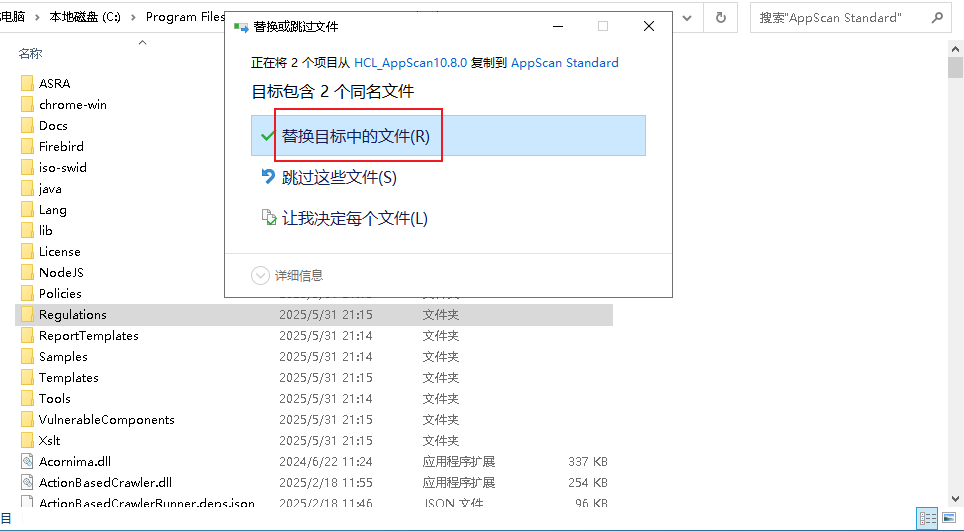
Task: Choose Let me decide for each file
Action: click(355, 218)
